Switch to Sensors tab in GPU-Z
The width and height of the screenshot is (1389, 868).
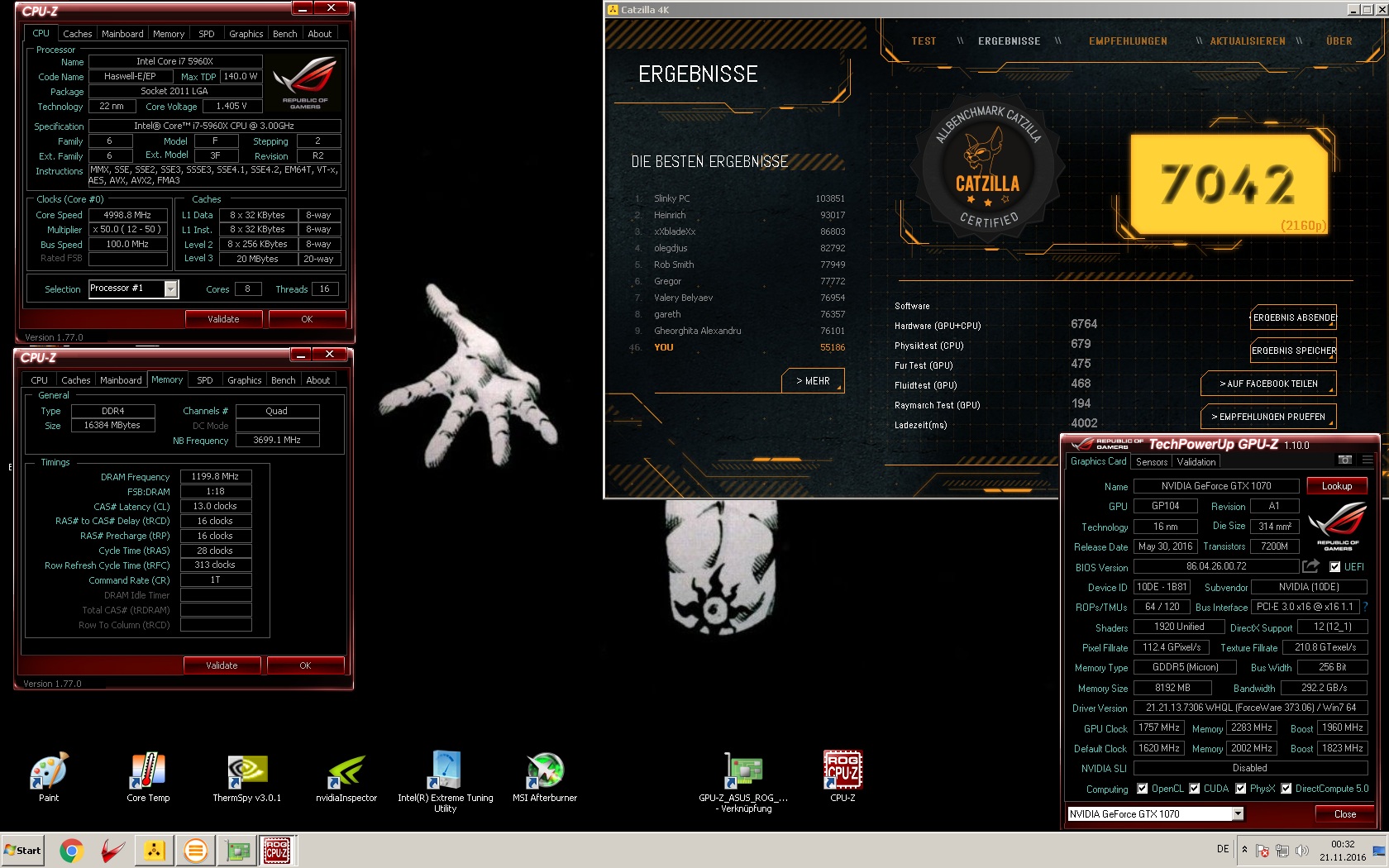coord(1152,462)
